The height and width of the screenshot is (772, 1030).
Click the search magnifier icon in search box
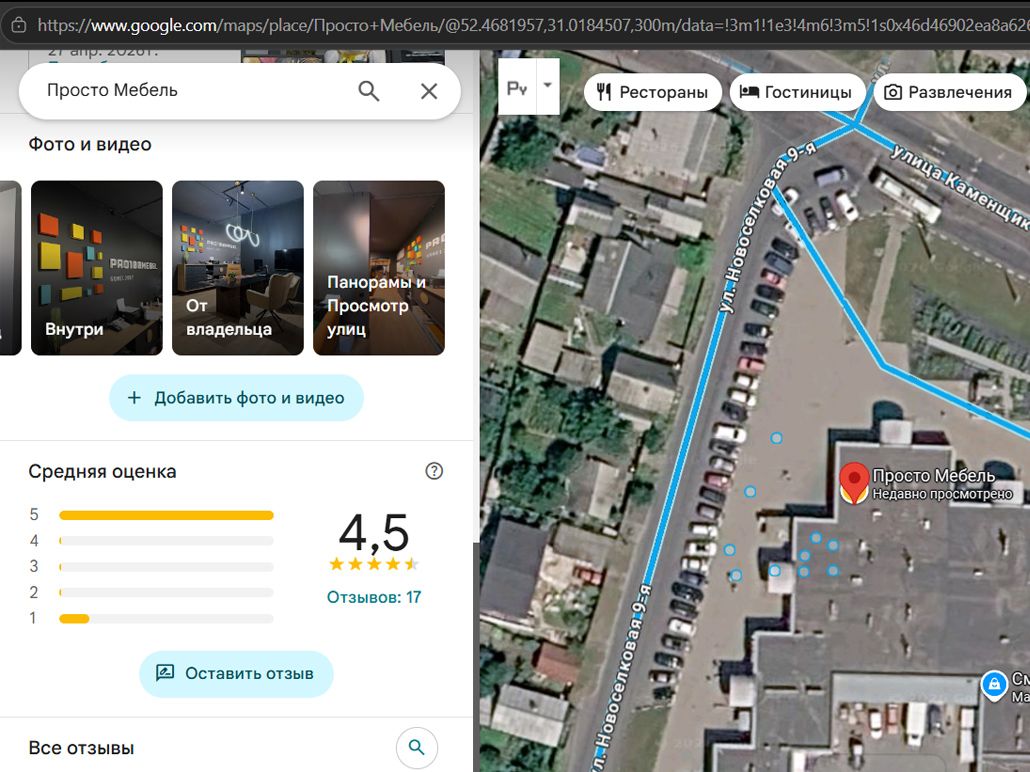point(369,91)
